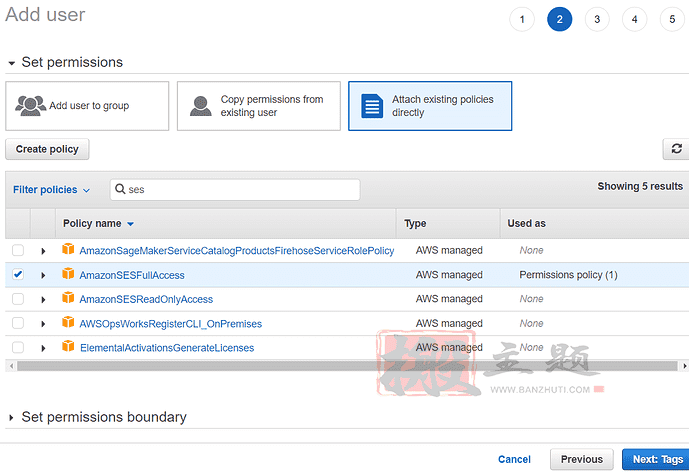Image resolution: width=689 pixels, height=472 pixels.
Task: Click policy icon beside ElementalActivationsGenerateLicenses
Action: pyautogui.click(x=68, y=346)
